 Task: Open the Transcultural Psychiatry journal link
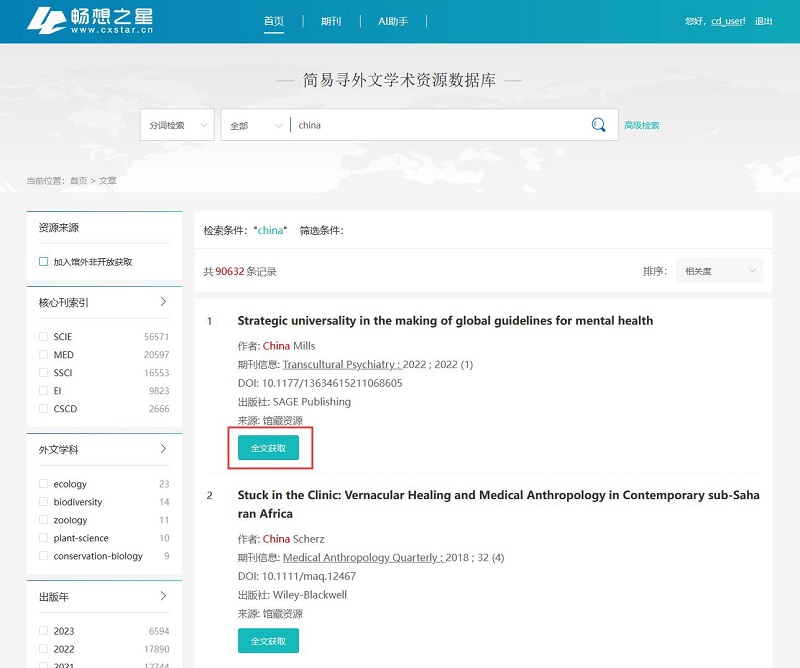tap(342, 364)
